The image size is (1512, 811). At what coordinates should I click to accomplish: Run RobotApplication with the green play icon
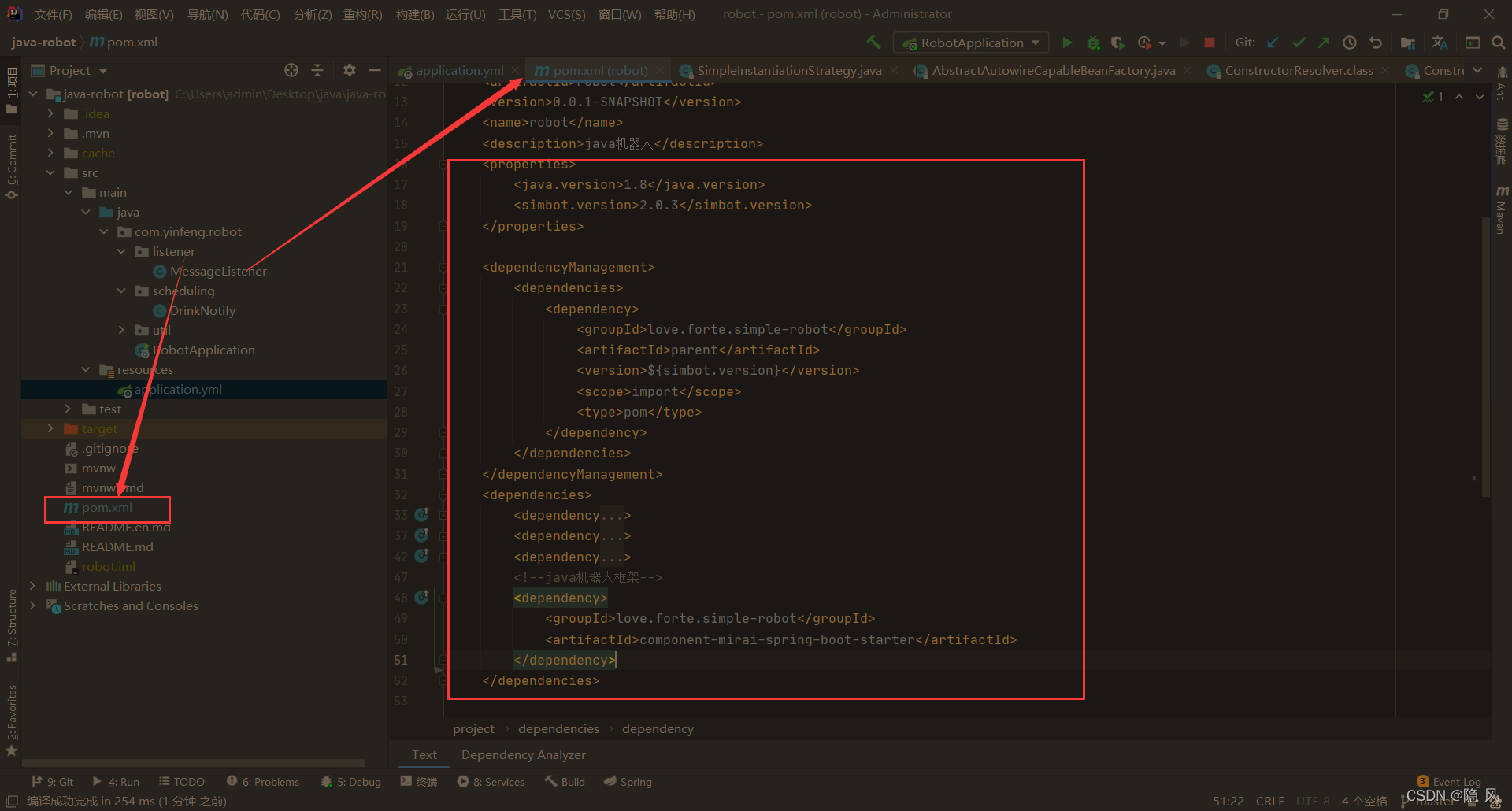pos(1067,43)
